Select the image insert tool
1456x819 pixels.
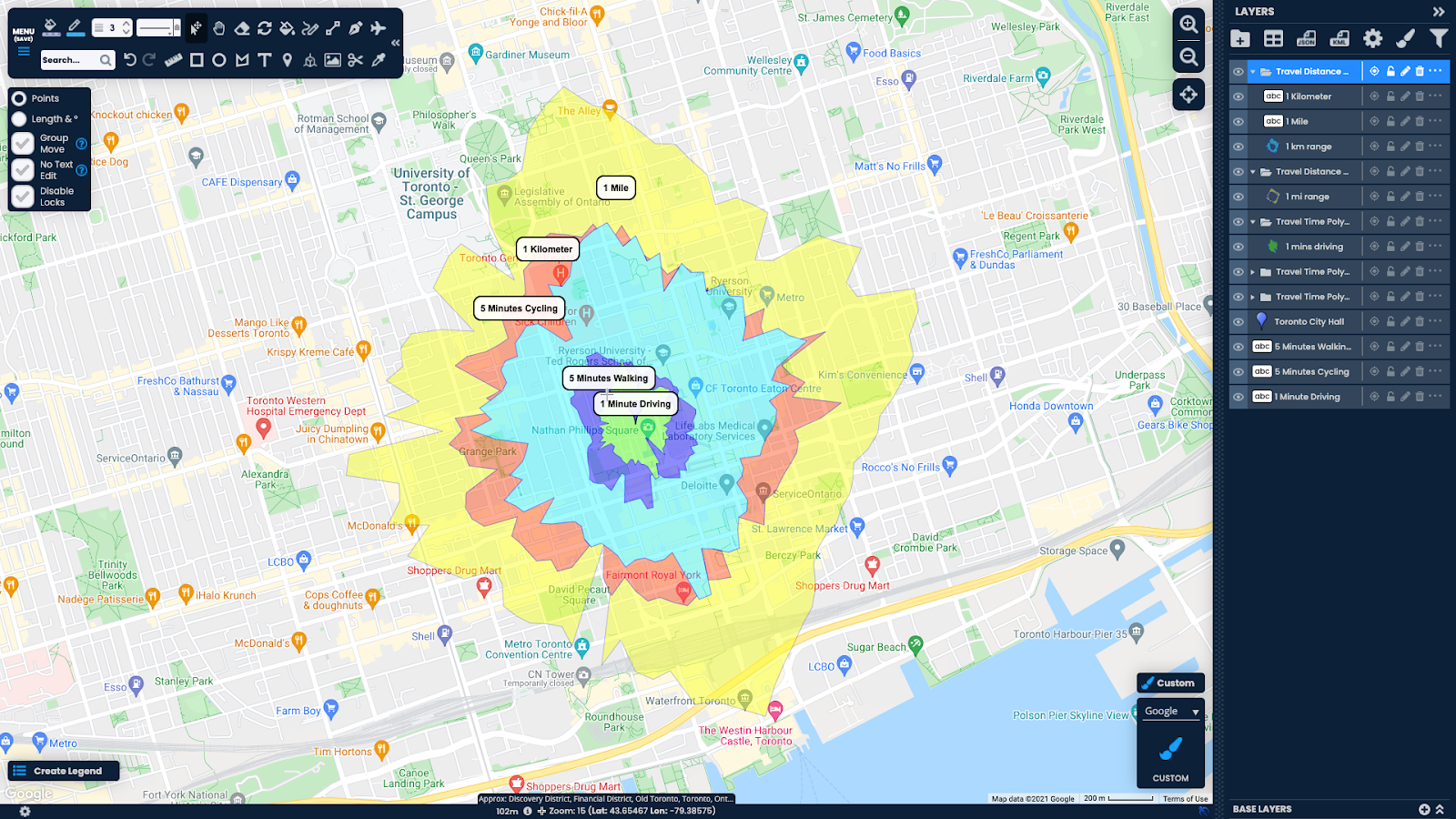coord(333,60)
